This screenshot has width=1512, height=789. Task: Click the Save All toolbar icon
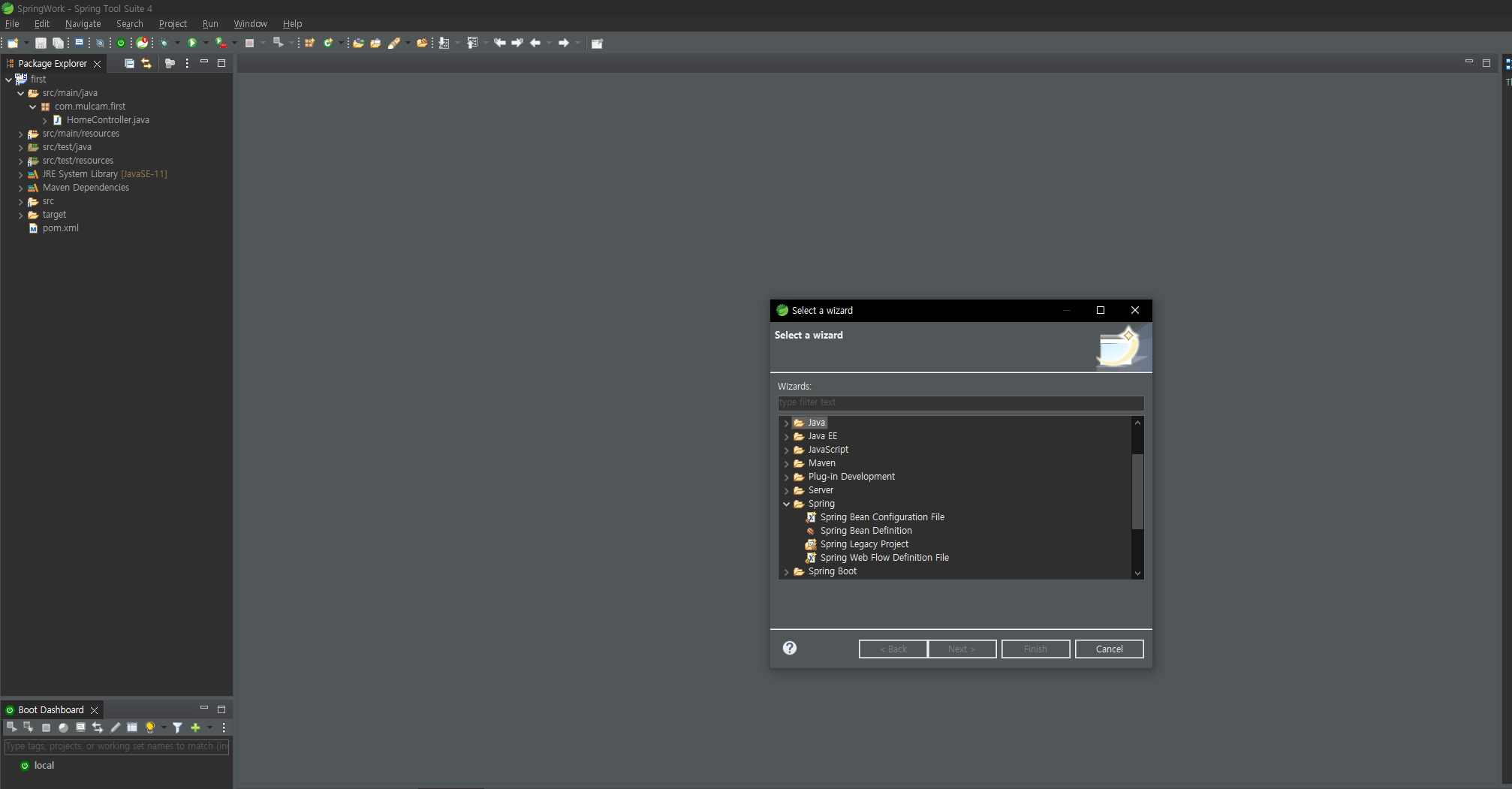click(x=58, y=43)
